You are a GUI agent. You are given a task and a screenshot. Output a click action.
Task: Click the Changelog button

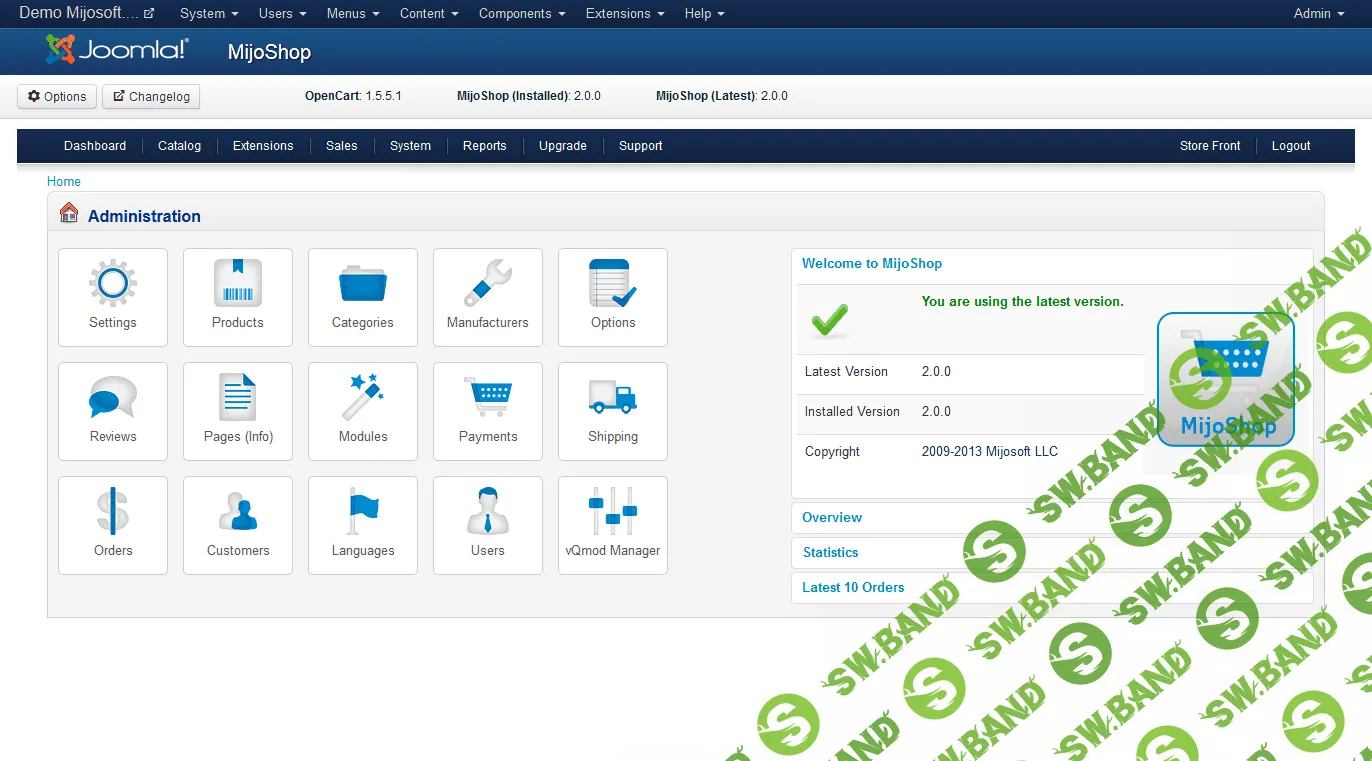pyautogui.click(x=150, y=96)
